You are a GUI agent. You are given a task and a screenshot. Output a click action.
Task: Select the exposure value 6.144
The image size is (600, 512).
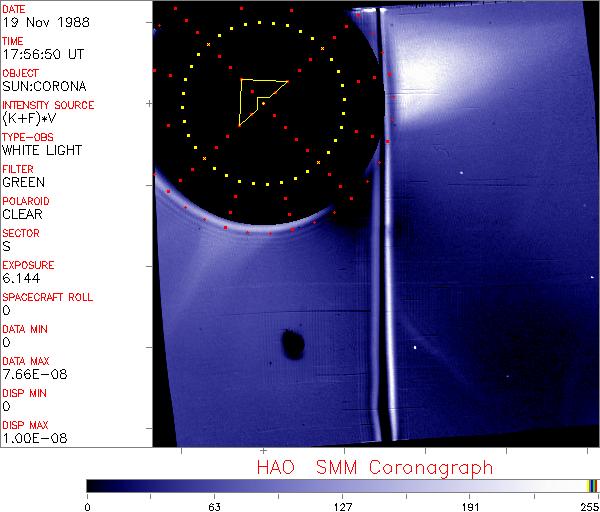click(x=20, y=278)
